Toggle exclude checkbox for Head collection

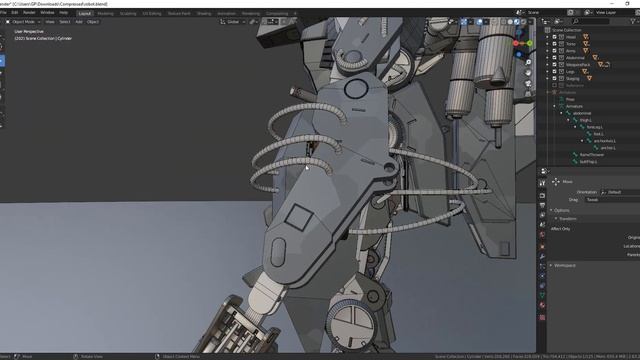coord(554,37)
